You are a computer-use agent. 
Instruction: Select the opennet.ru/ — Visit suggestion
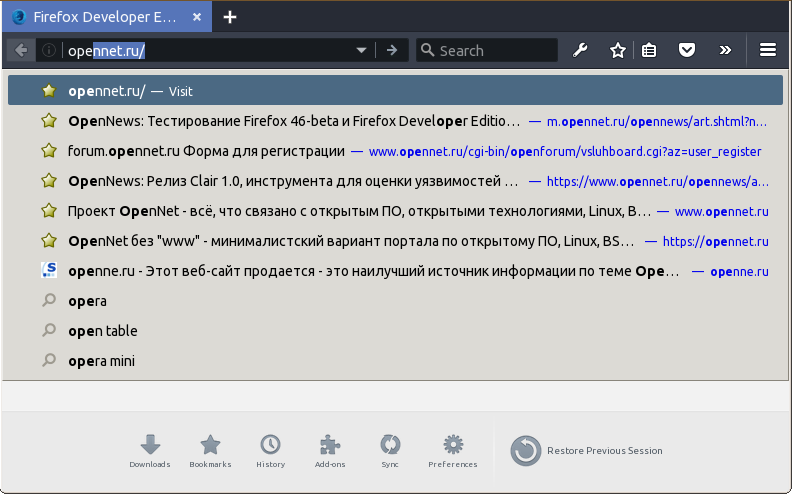[395, 91]
